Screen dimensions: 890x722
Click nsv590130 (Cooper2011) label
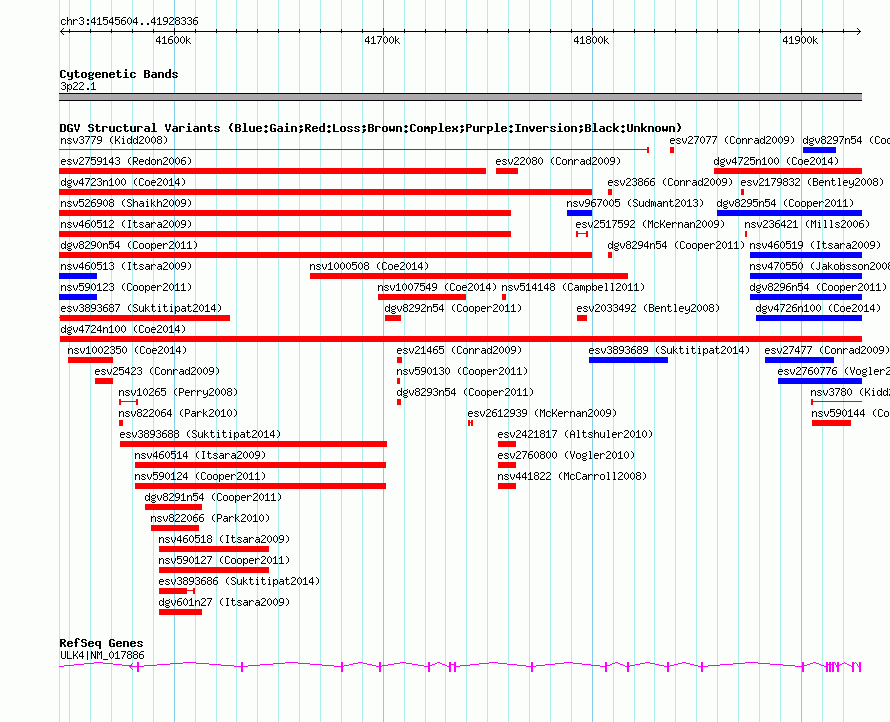click(462, 371)
